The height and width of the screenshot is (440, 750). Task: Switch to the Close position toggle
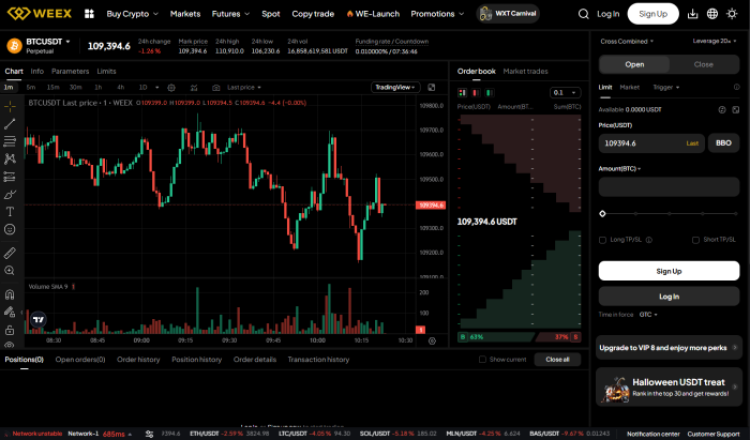pos(704,64)
